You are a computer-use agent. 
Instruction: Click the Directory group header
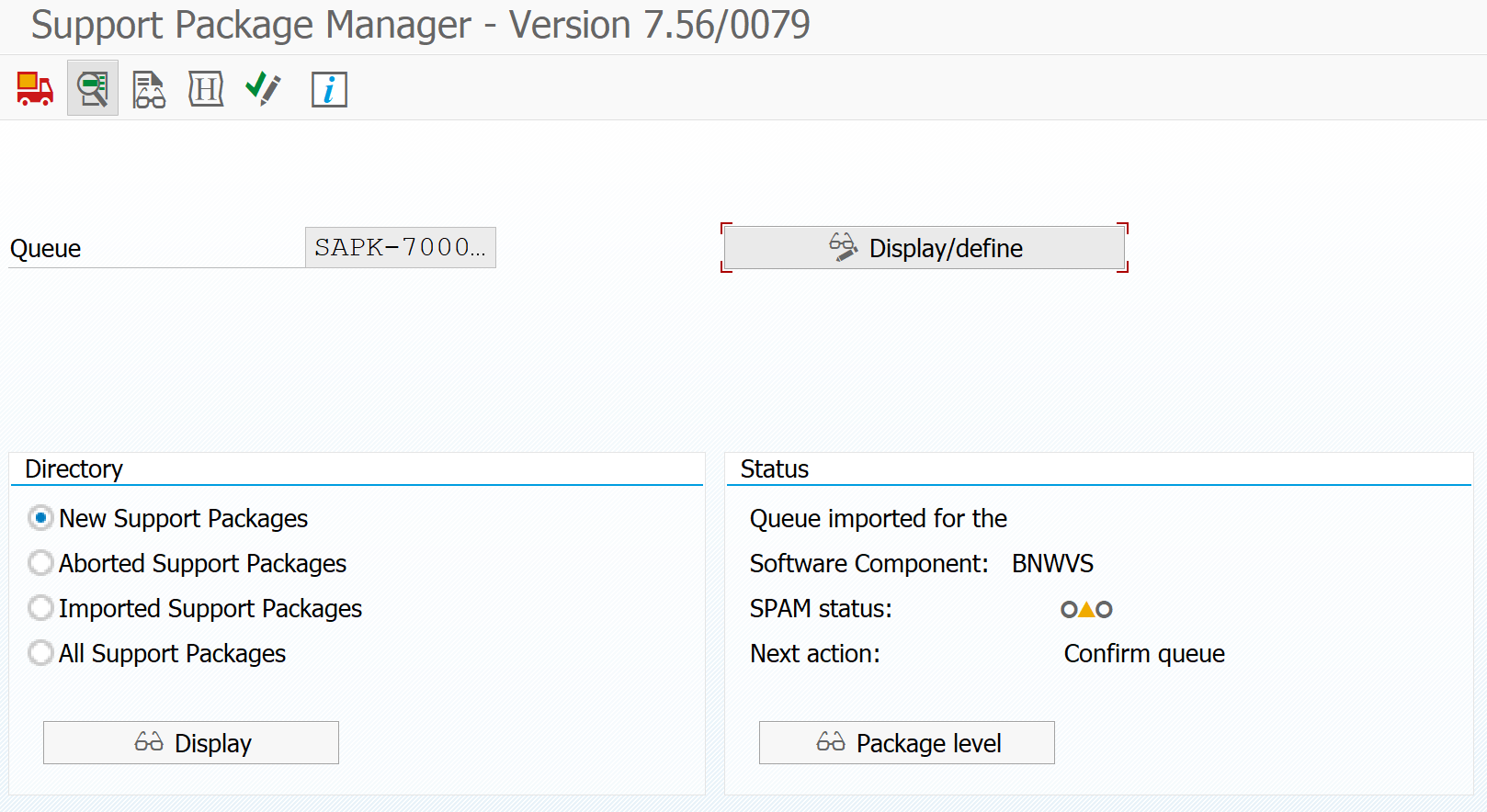click(74, 469)
